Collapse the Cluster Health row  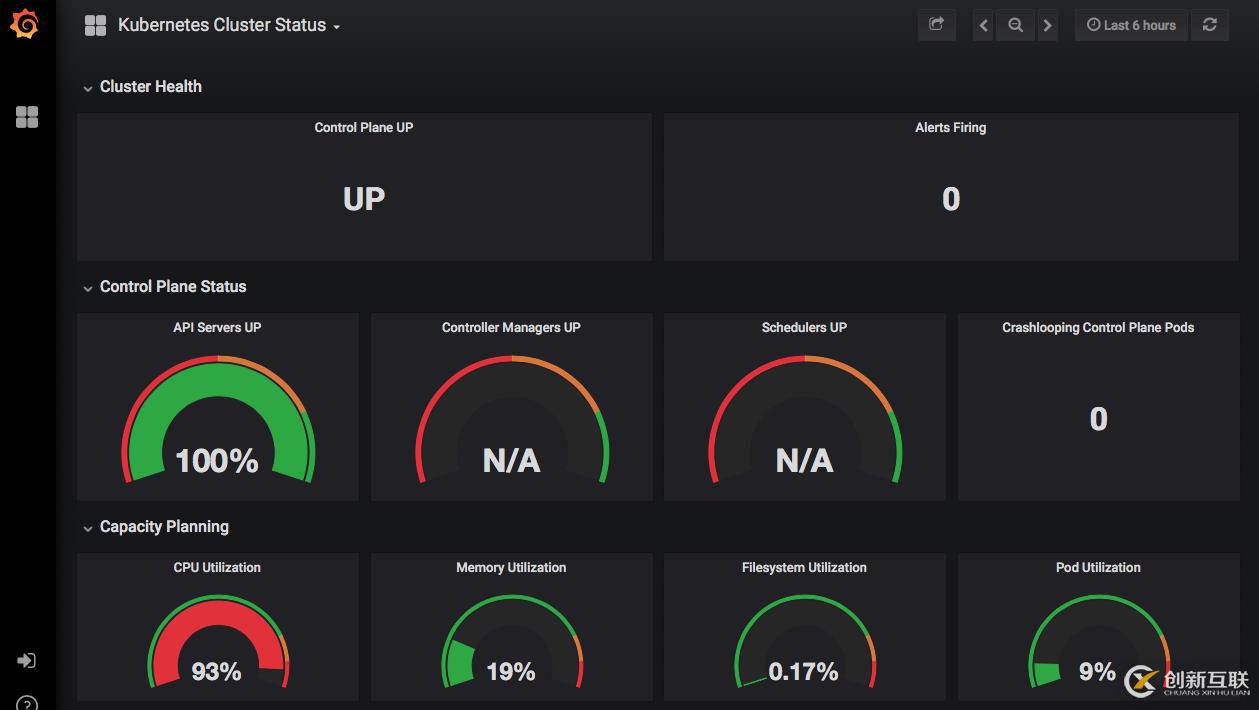(142, 87)
